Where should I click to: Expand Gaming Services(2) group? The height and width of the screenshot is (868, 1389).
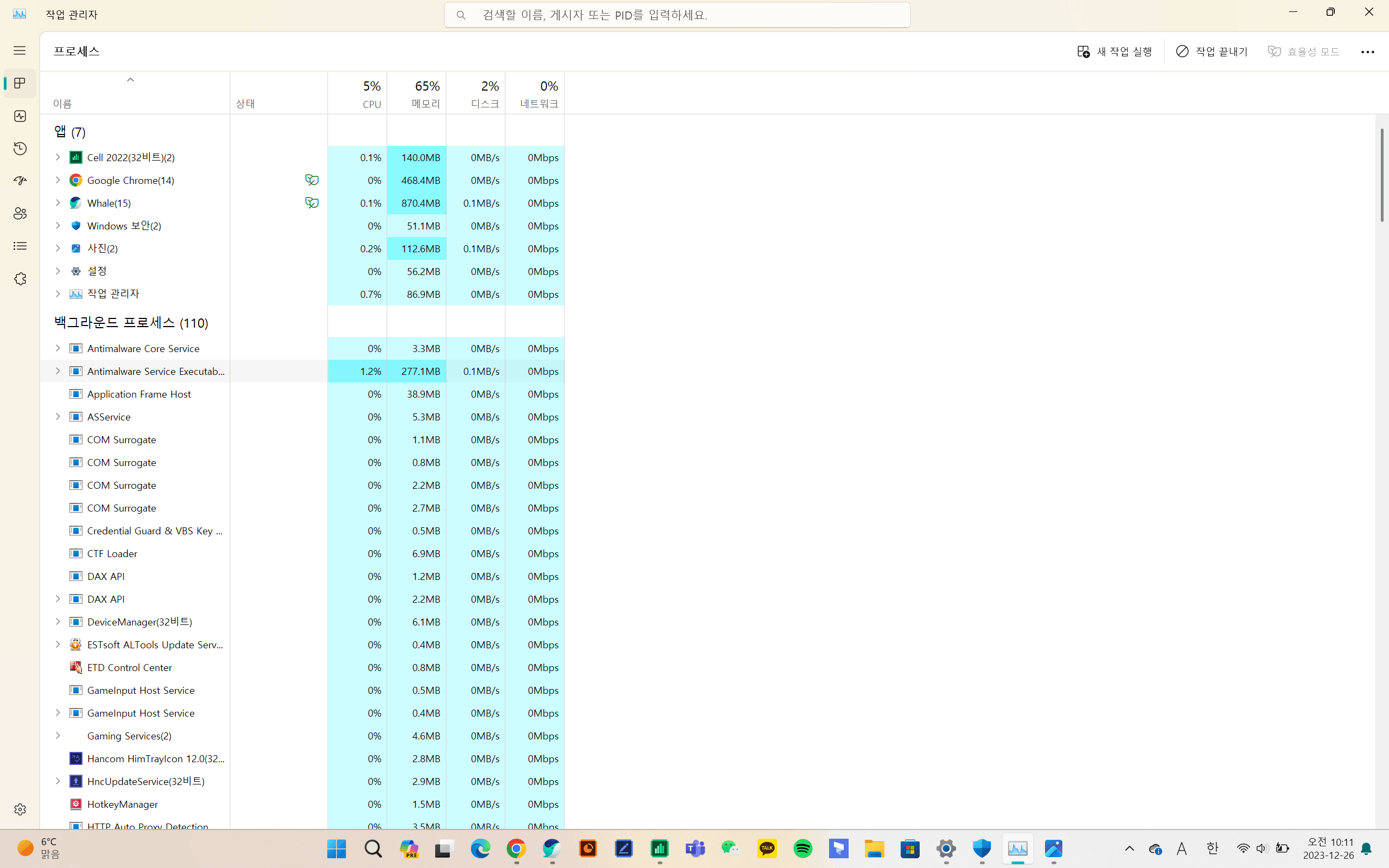58,736
